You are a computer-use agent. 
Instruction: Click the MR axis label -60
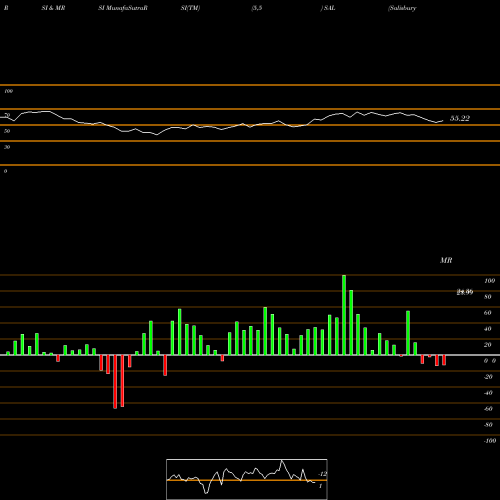(x=488, y=409)
